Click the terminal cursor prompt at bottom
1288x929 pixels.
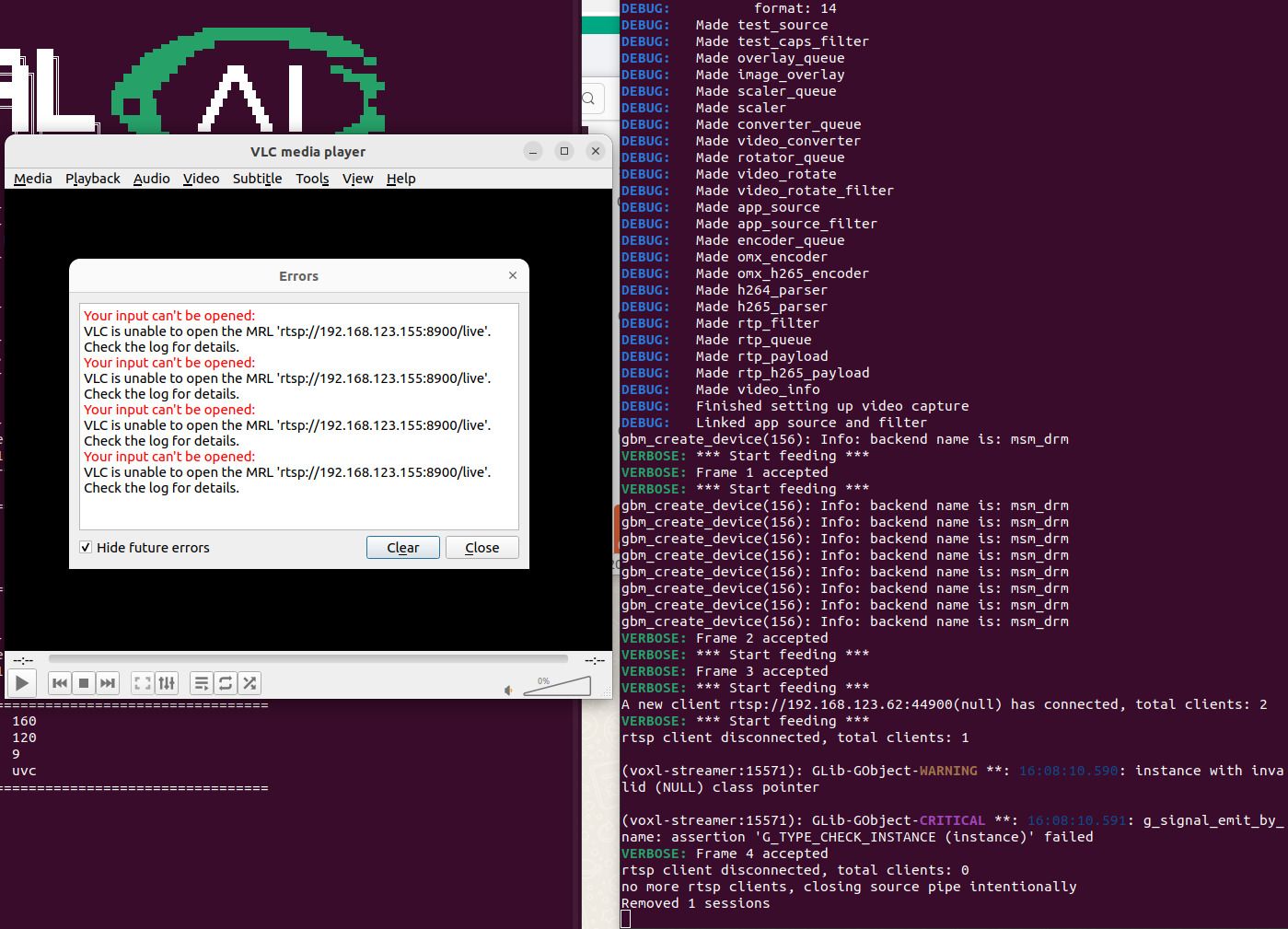coord(626,920)
